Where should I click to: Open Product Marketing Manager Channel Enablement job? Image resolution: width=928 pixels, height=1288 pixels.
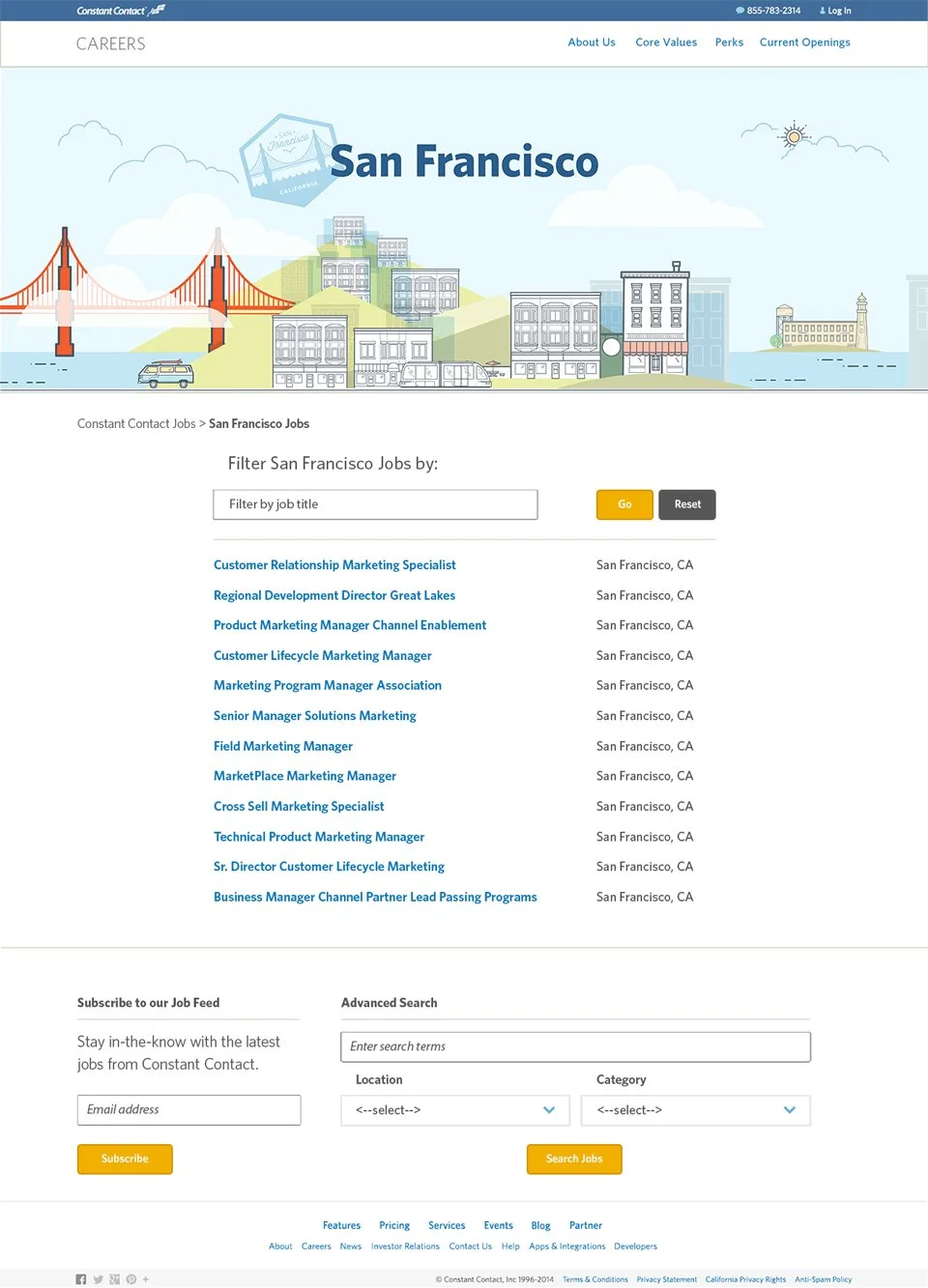pos(350,625)
